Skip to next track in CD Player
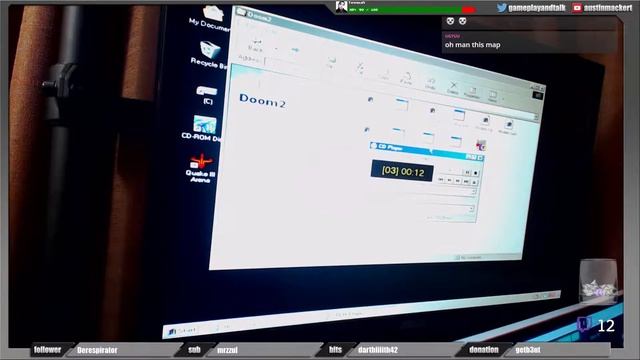 [466, 181]
